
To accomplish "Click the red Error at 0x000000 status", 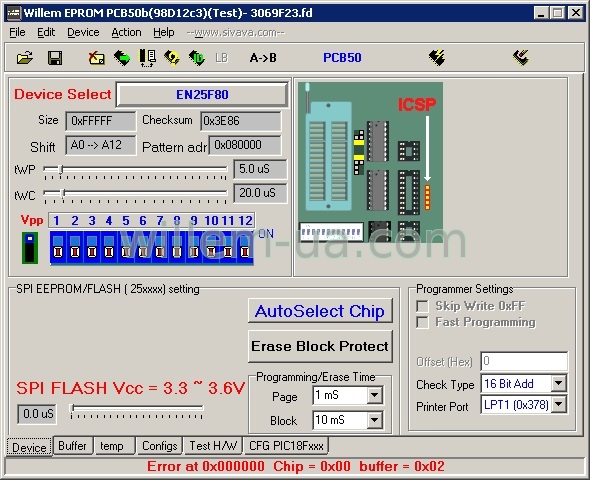I will click(x=296, y=466).
